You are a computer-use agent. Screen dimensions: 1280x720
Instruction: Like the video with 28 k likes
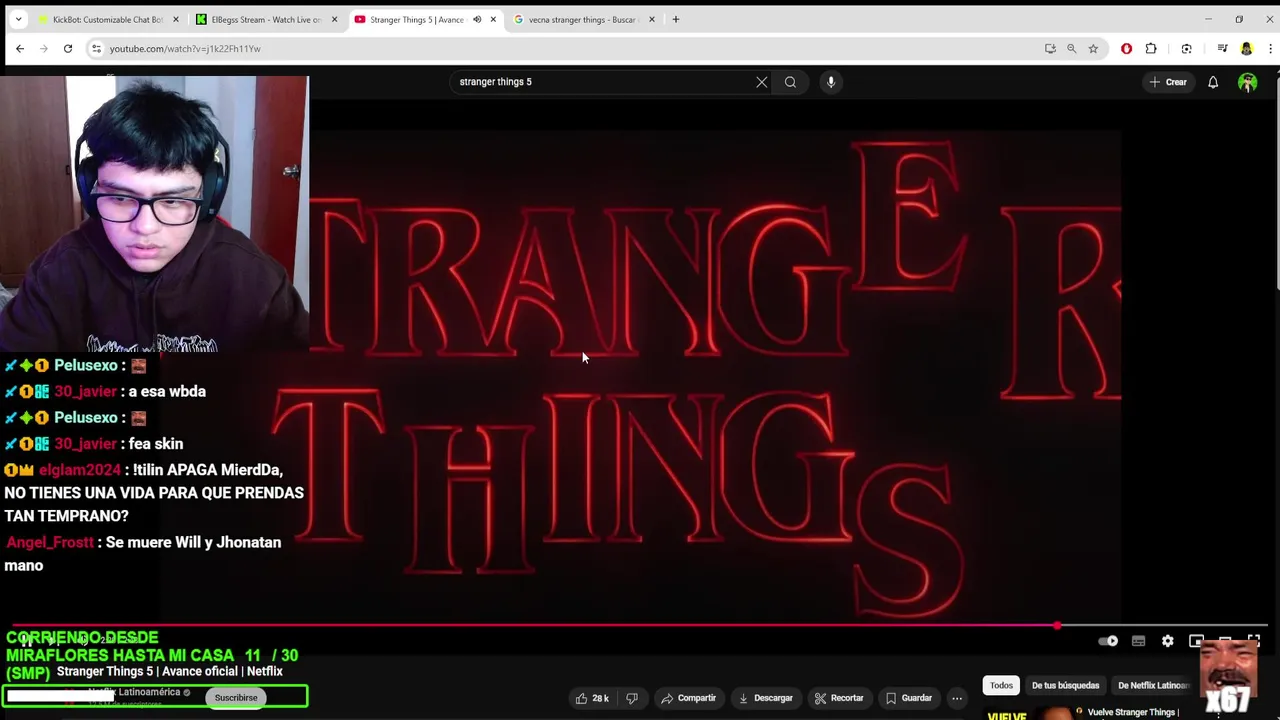[x=592, y=698]
